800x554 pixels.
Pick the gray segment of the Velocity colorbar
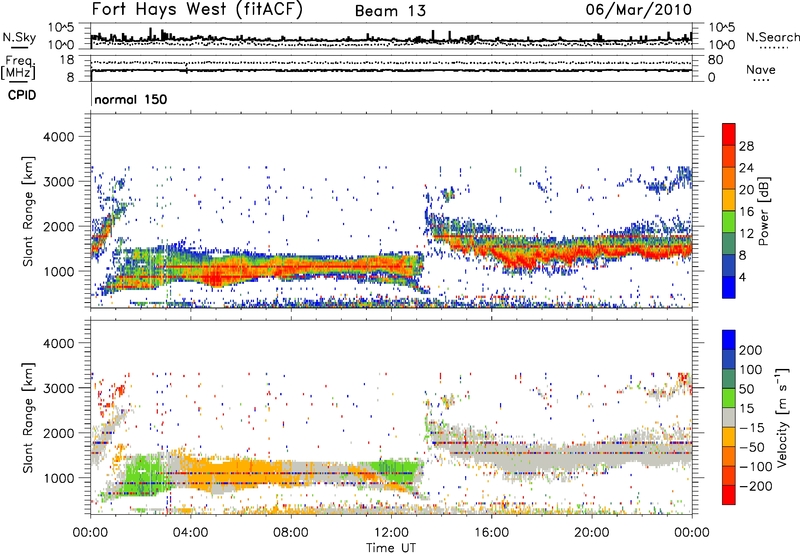coord(729,418)
